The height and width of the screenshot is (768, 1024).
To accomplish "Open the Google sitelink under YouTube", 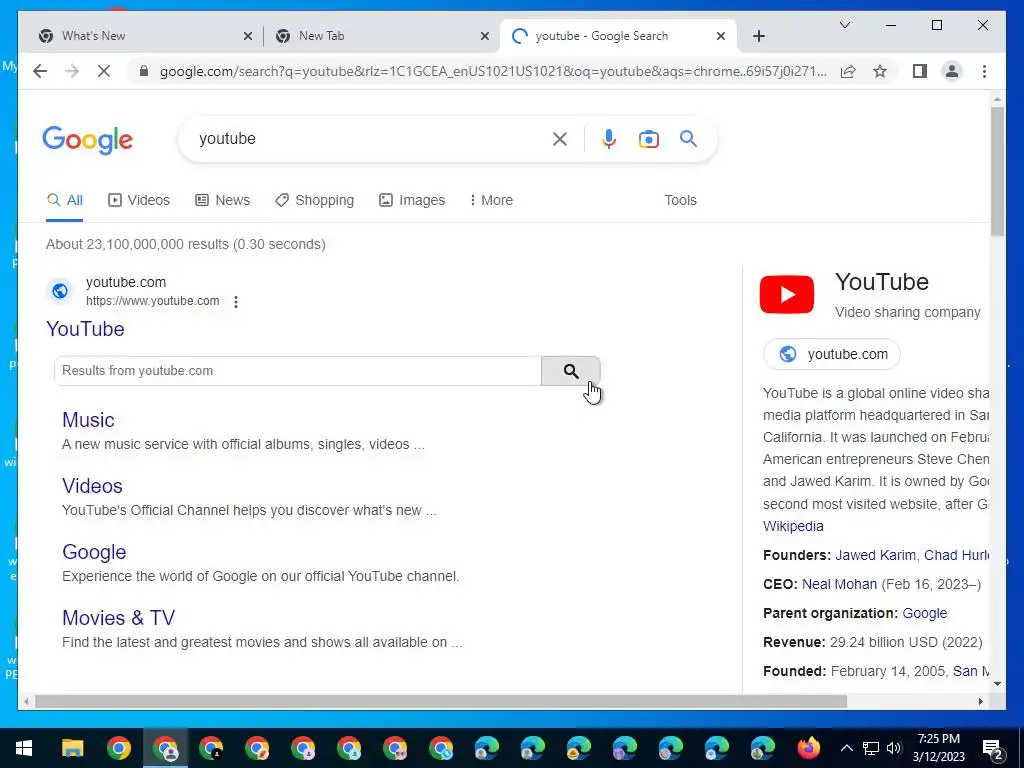I will tap(94, 551).
